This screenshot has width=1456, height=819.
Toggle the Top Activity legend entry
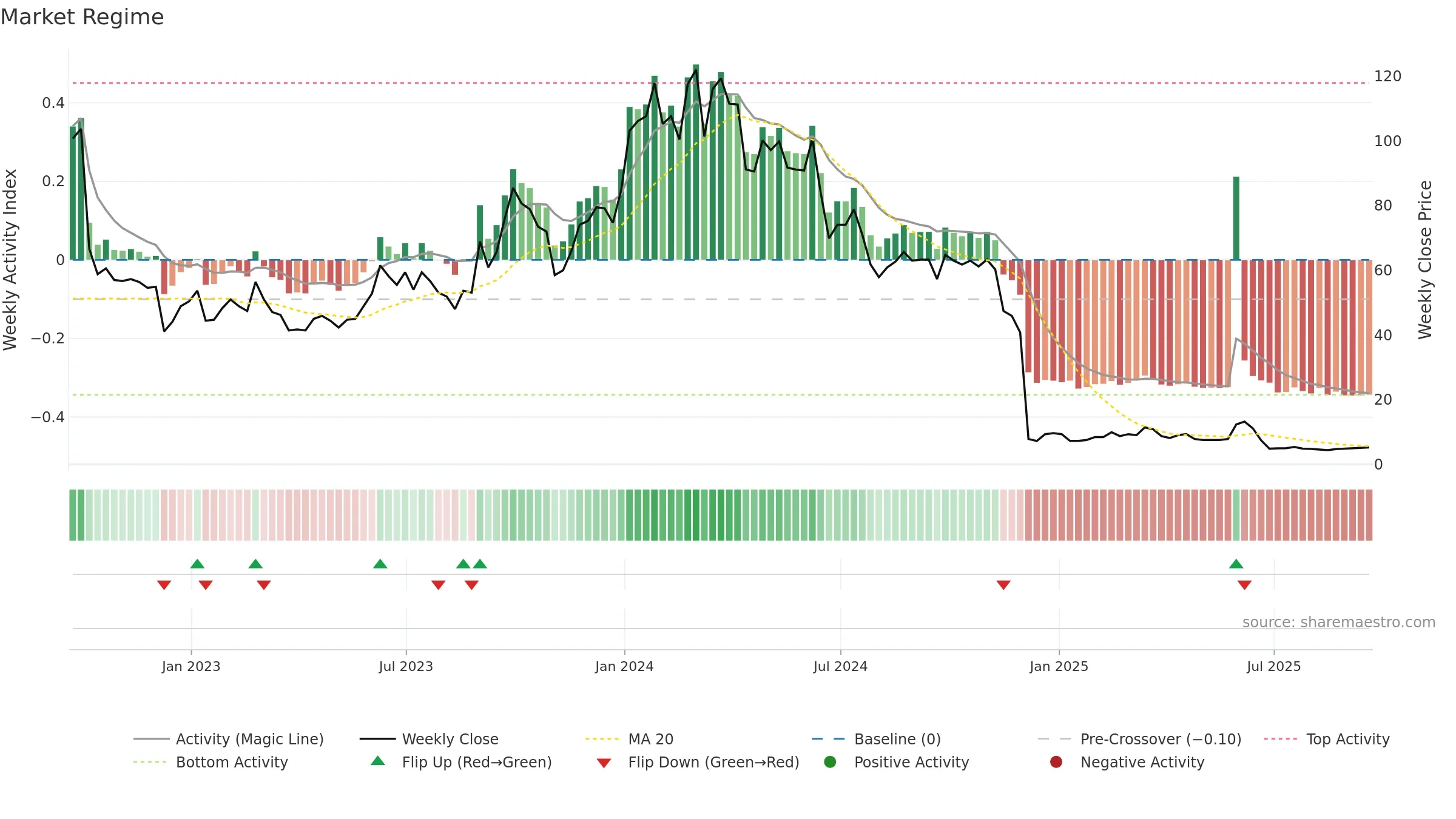[x=1327, y=739]
